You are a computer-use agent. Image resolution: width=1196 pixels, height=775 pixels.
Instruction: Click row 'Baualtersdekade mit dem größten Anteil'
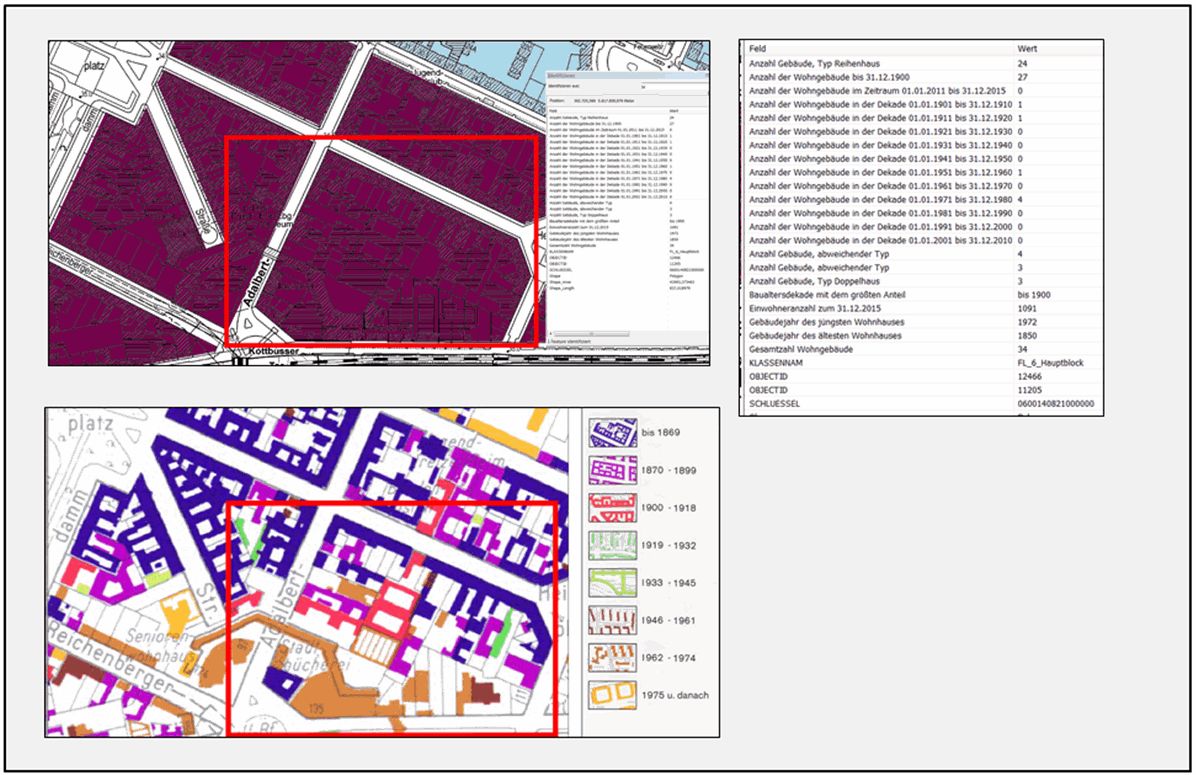pyautogui.click(x=921, y=294)
